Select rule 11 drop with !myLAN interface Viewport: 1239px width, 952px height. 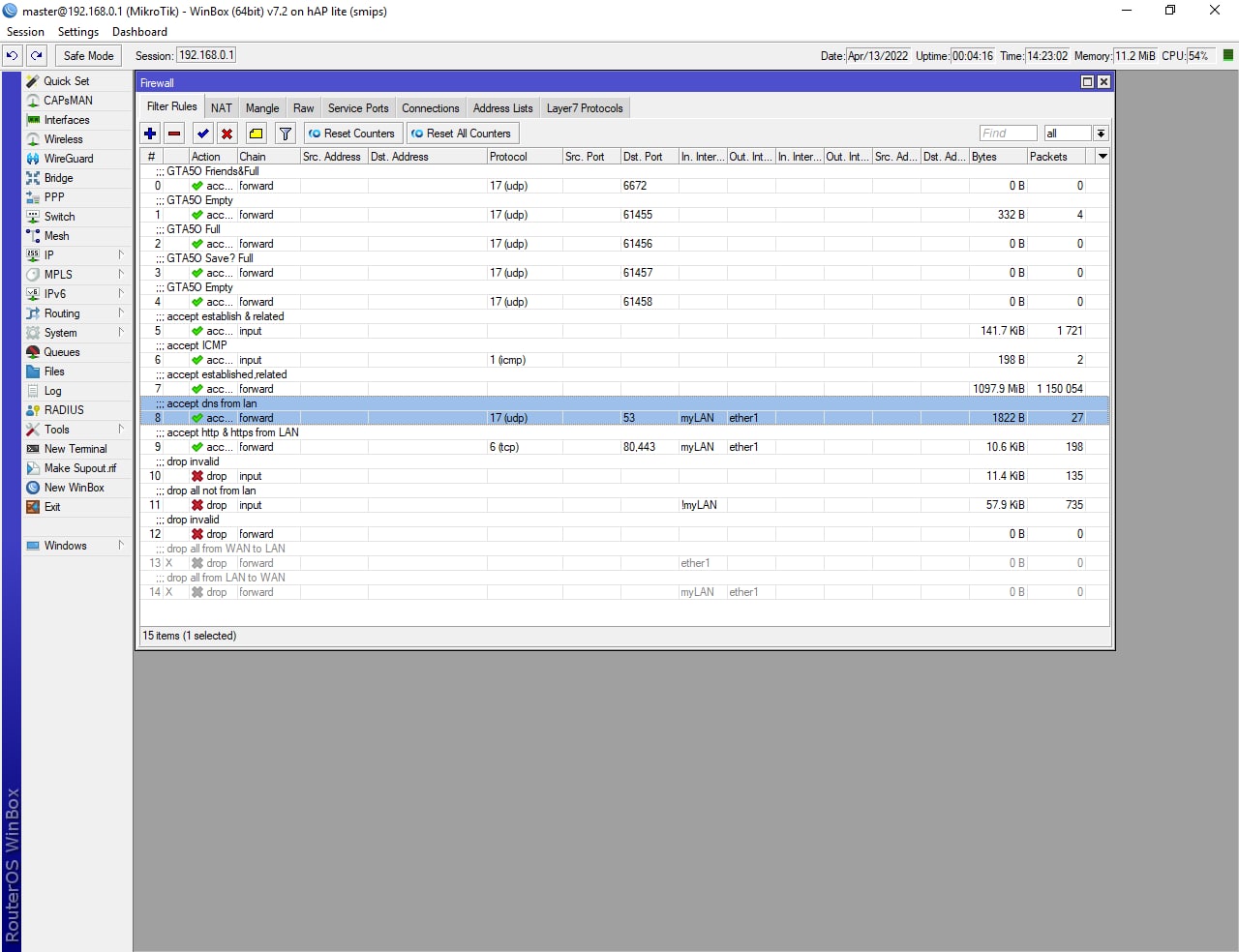(x=624, y=505)
